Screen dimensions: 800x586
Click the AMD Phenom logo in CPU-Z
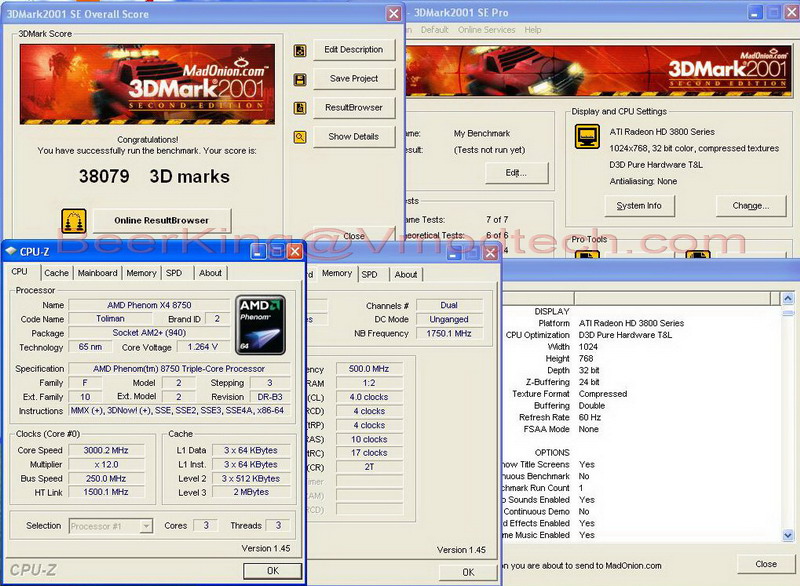click(x=260, y=325)
